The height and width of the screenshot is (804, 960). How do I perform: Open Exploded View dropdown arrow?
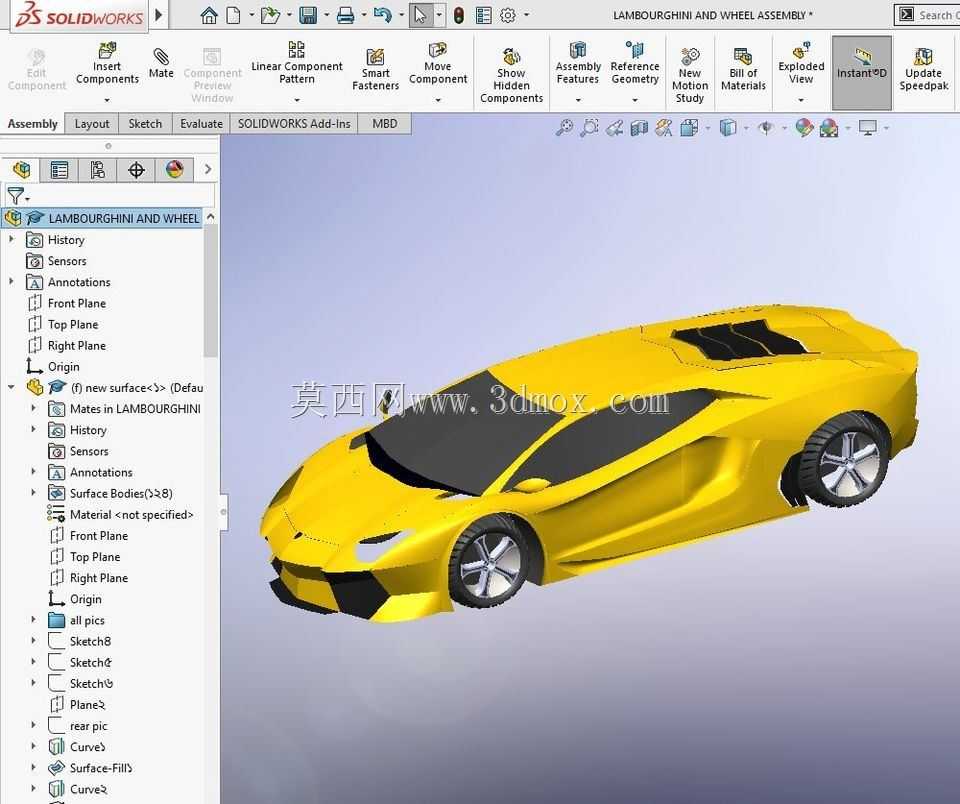coord(801,100)
